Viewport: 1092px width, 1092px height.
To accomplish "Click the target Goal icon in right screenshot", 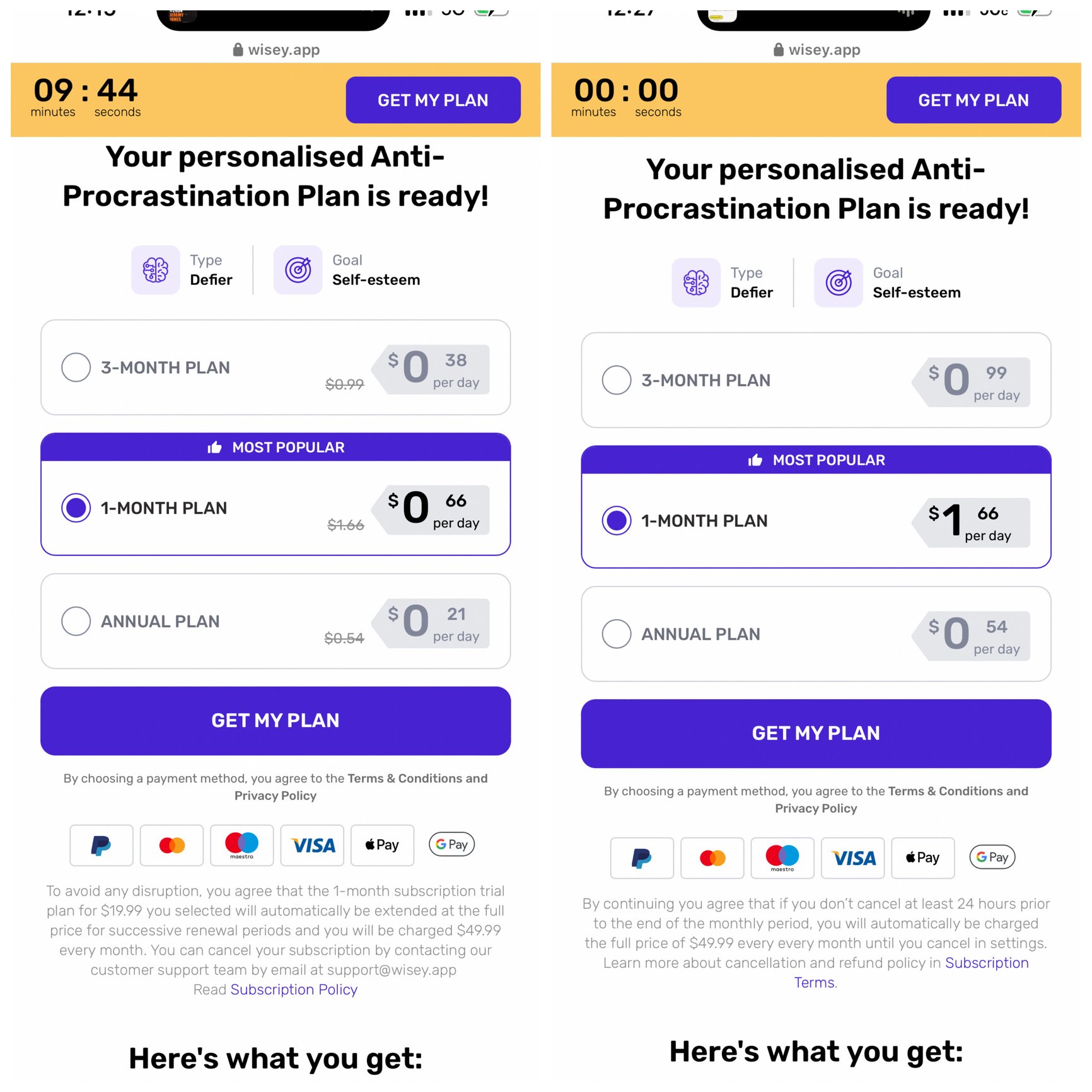I will [838, 282].
